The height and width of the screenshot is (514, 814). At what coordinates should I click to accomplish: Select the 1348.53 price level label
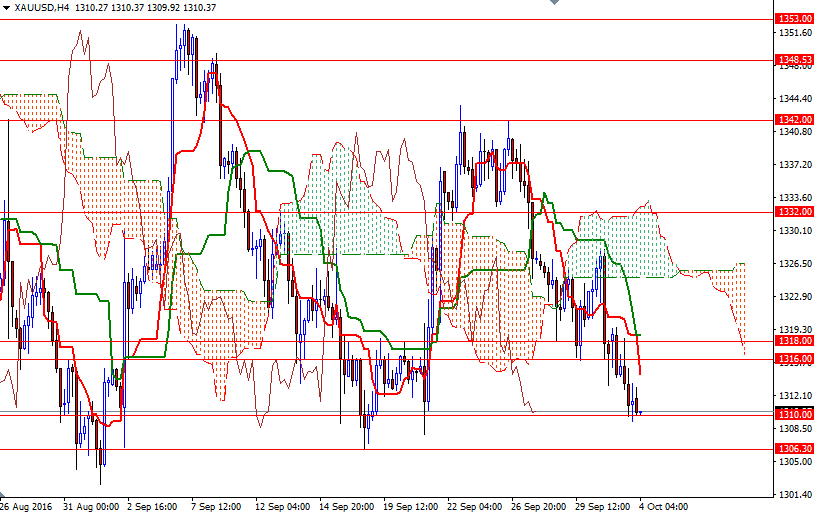click(x=794, y=60)
